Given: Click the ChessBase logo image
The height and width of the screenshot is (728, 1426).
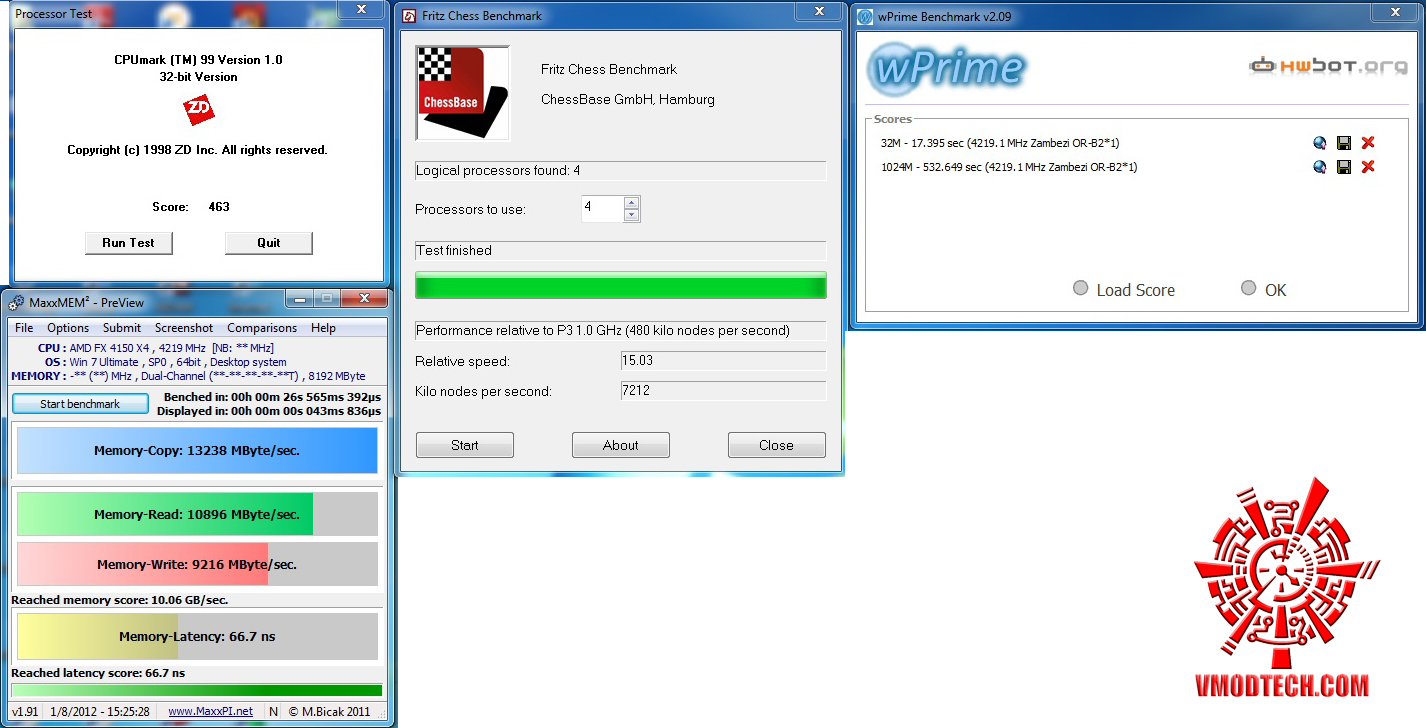Looking at the screenshot, I should [463, 93].
